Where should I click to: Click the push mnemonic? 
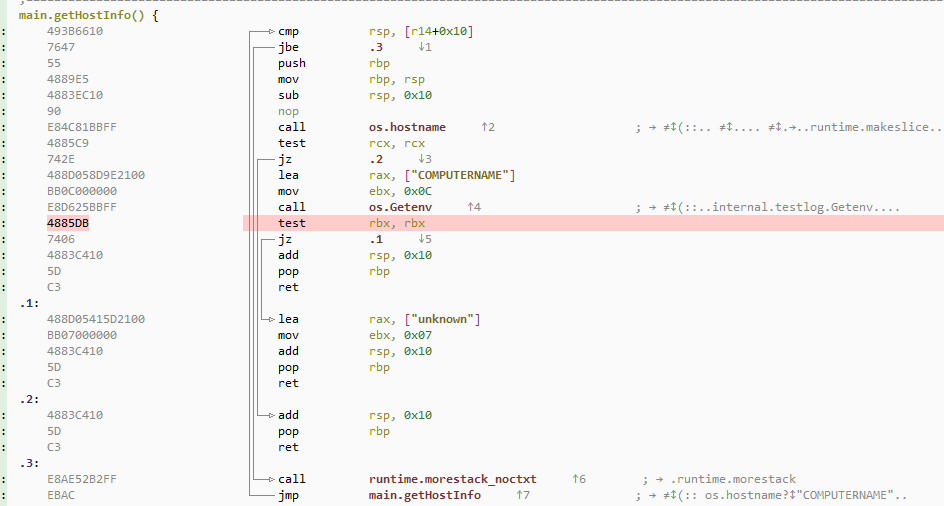tap(291, 63)
